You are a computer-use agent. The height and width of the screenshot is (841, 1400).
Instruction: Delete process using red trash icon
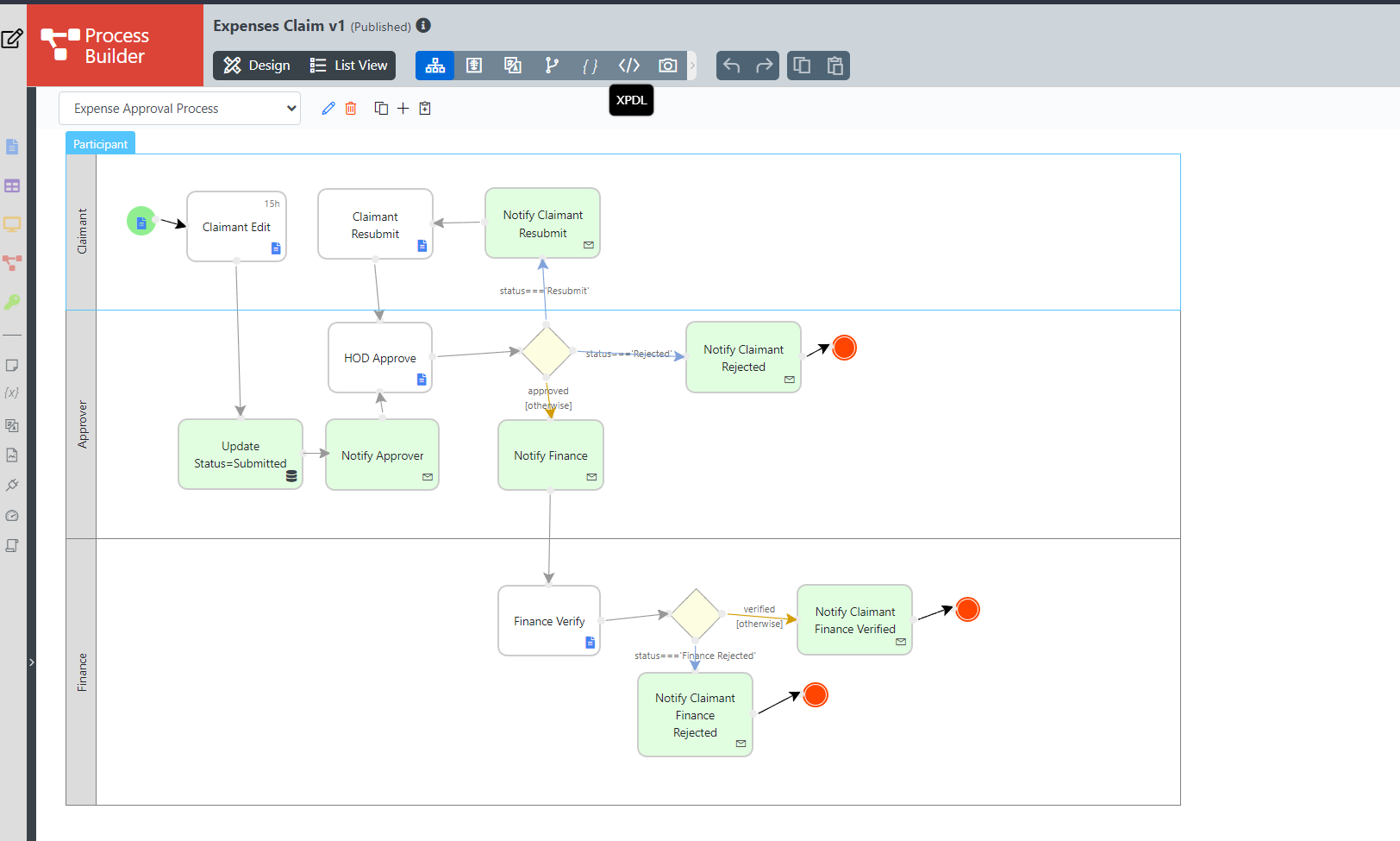[x=351, y=109]
